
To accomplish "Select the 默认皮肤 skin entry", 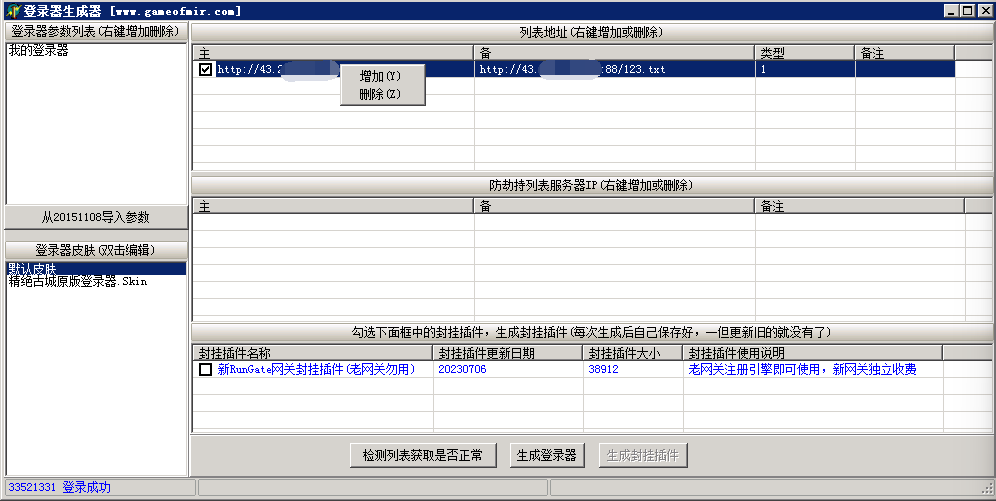I will click(x=96, y=269).
